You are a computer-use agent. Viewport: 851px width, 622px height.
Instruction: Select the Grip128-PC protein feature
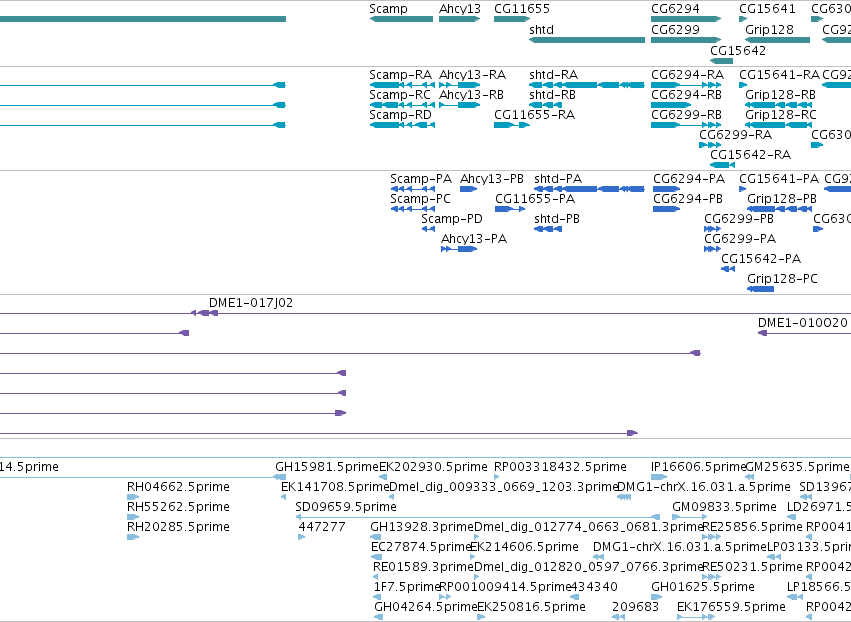pyautogui.click(x=760, y=289)
